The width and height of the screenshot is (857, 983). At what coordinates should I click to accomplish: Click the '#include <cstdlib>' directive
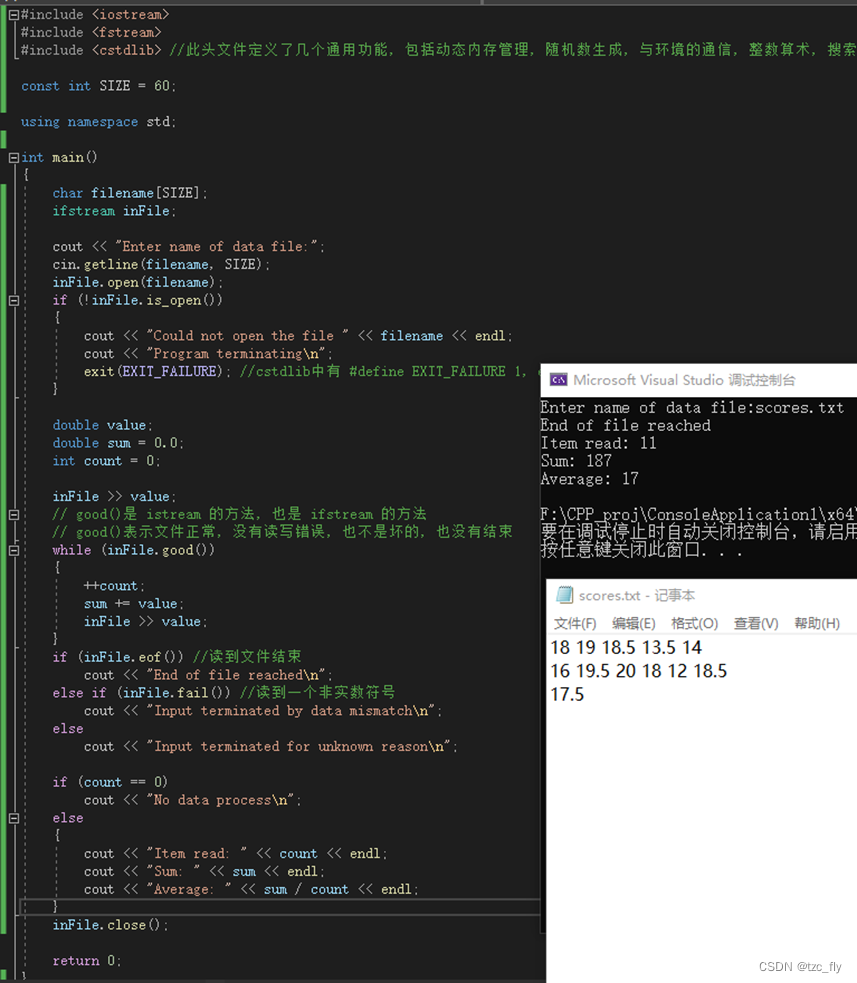point(91,50)
